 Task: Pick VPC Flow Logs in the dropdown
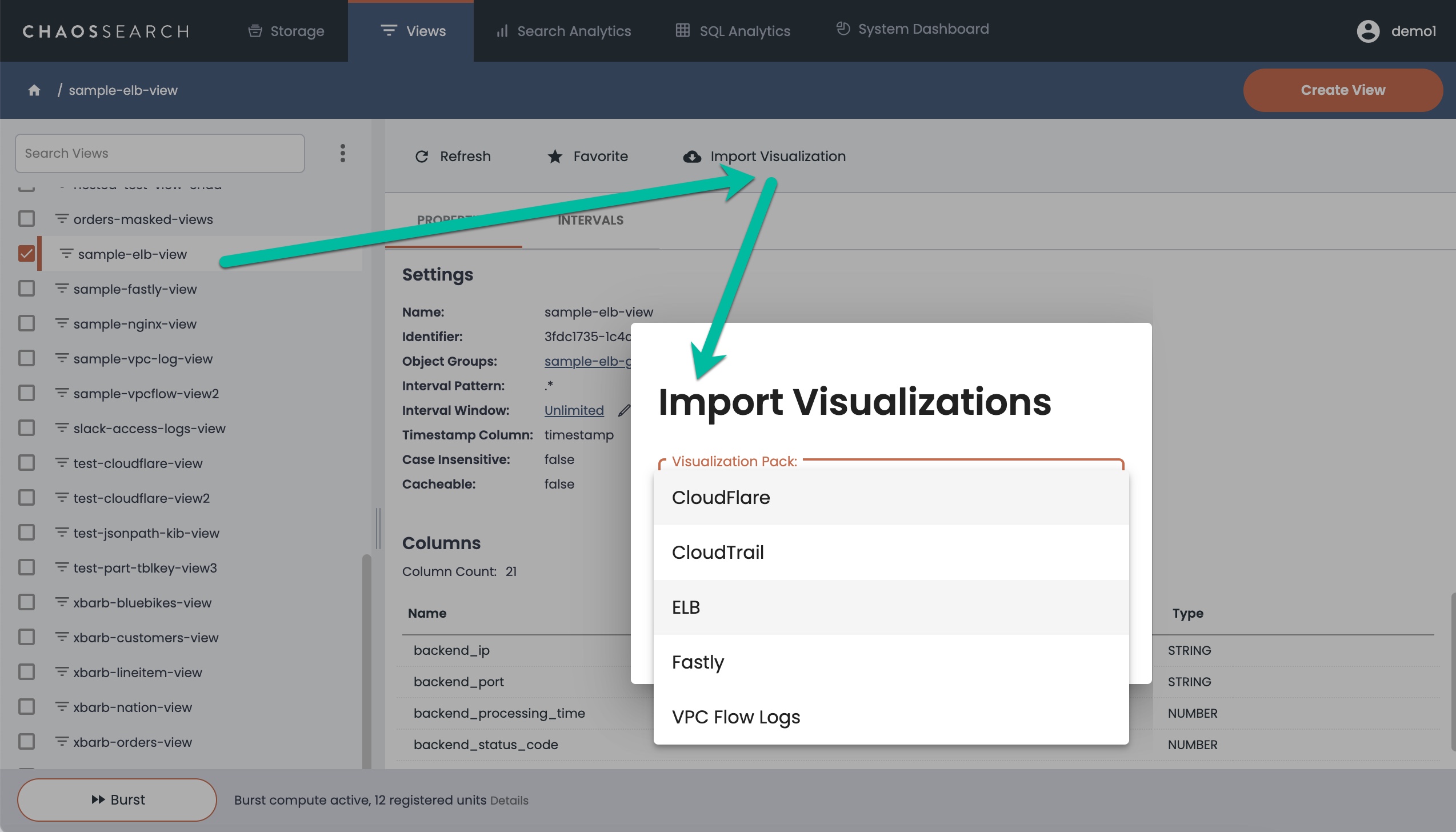pos(890,717)
